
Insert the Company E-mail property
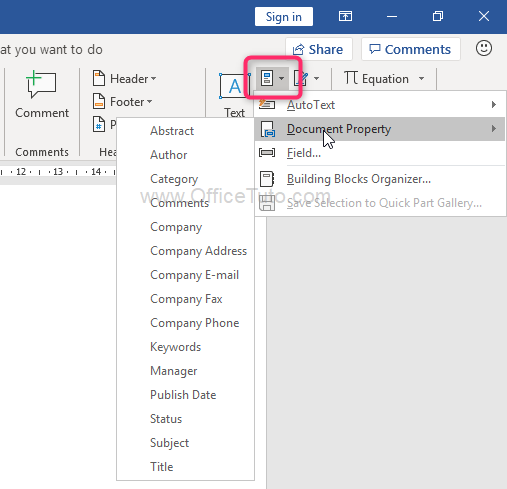[x=185, y=275]
